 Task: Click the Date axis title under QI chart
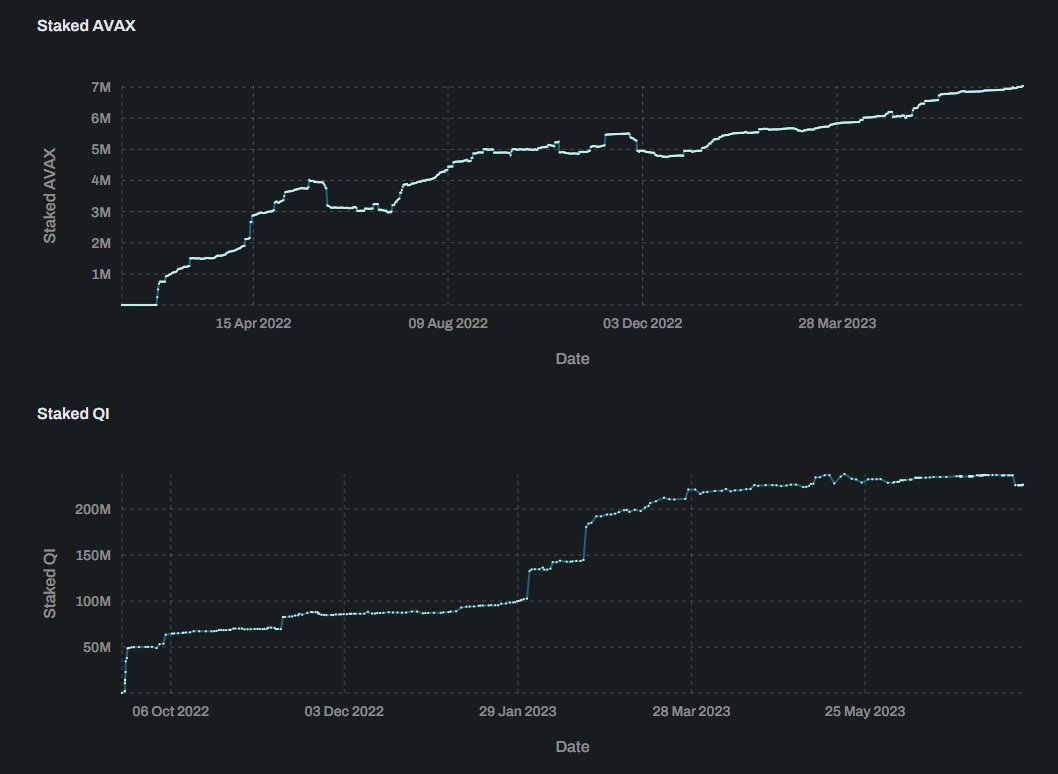click(572, 747)
